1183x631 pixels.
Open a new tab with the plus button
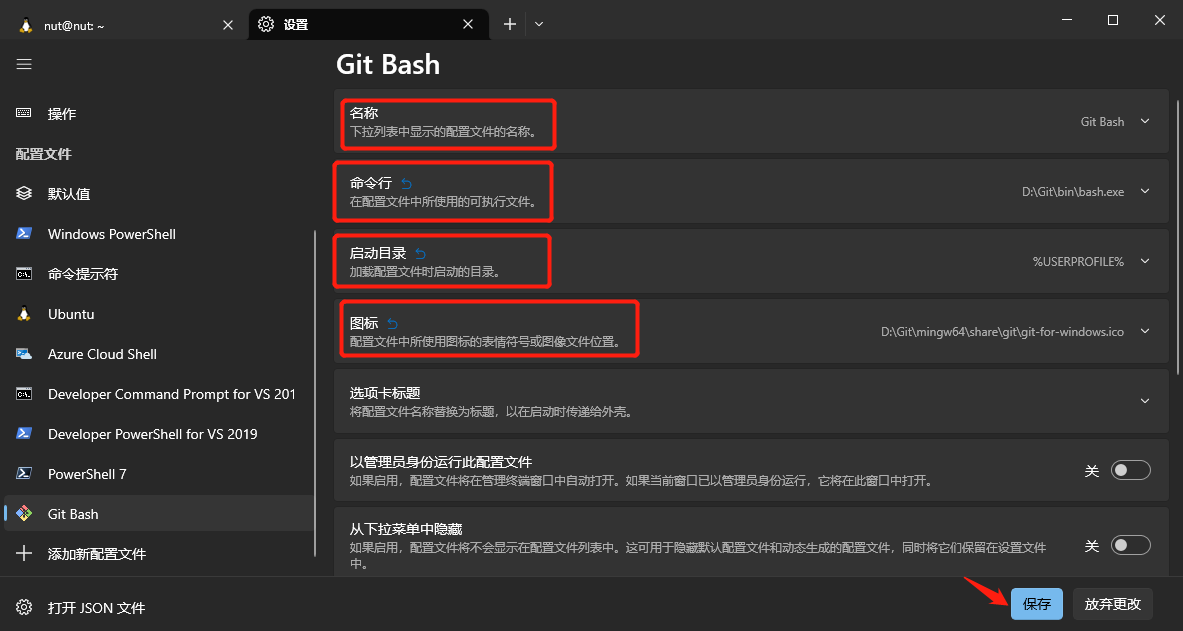coord(510,24)
